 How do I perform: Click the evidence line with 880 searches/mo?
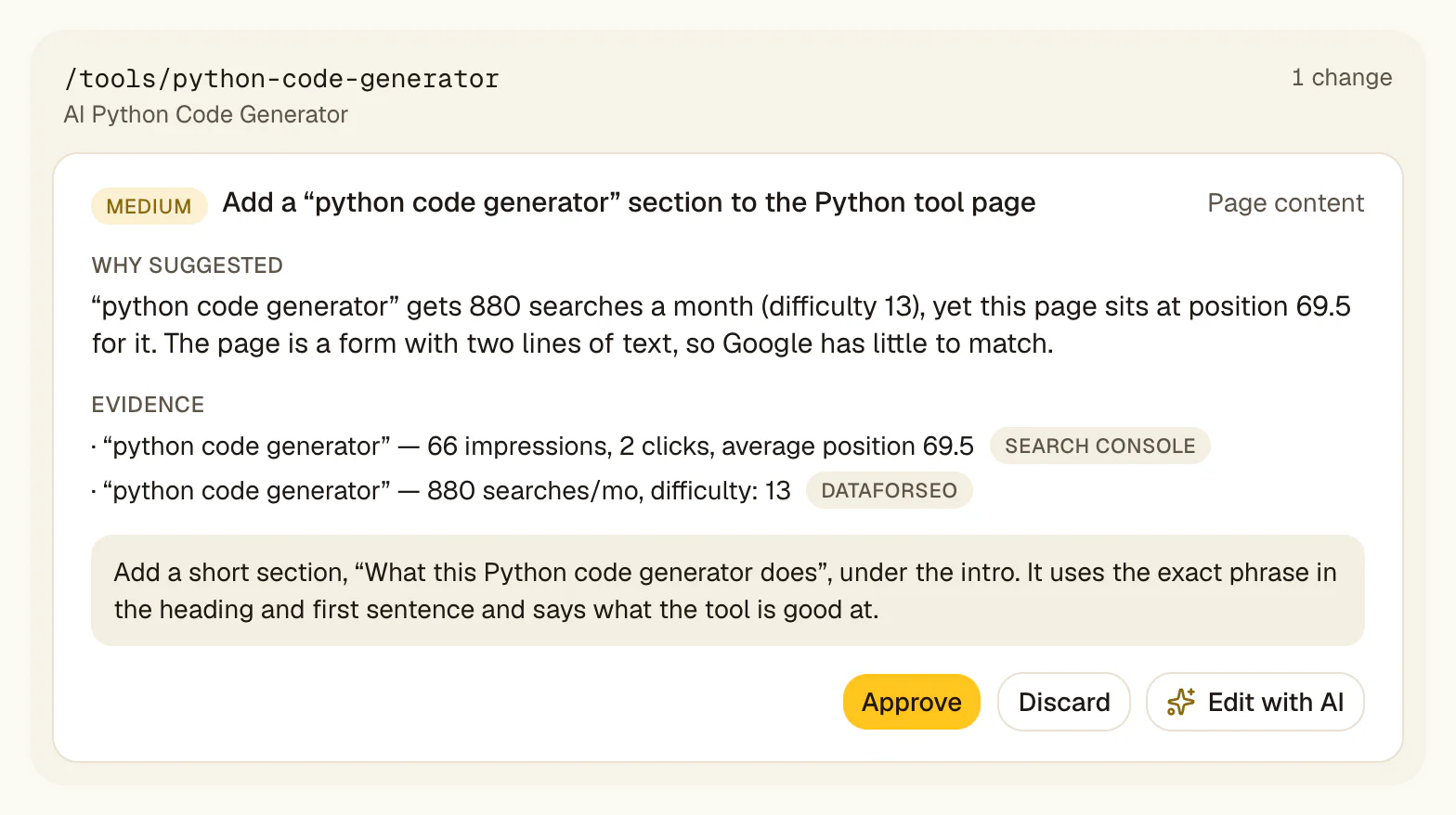point(441,490)
